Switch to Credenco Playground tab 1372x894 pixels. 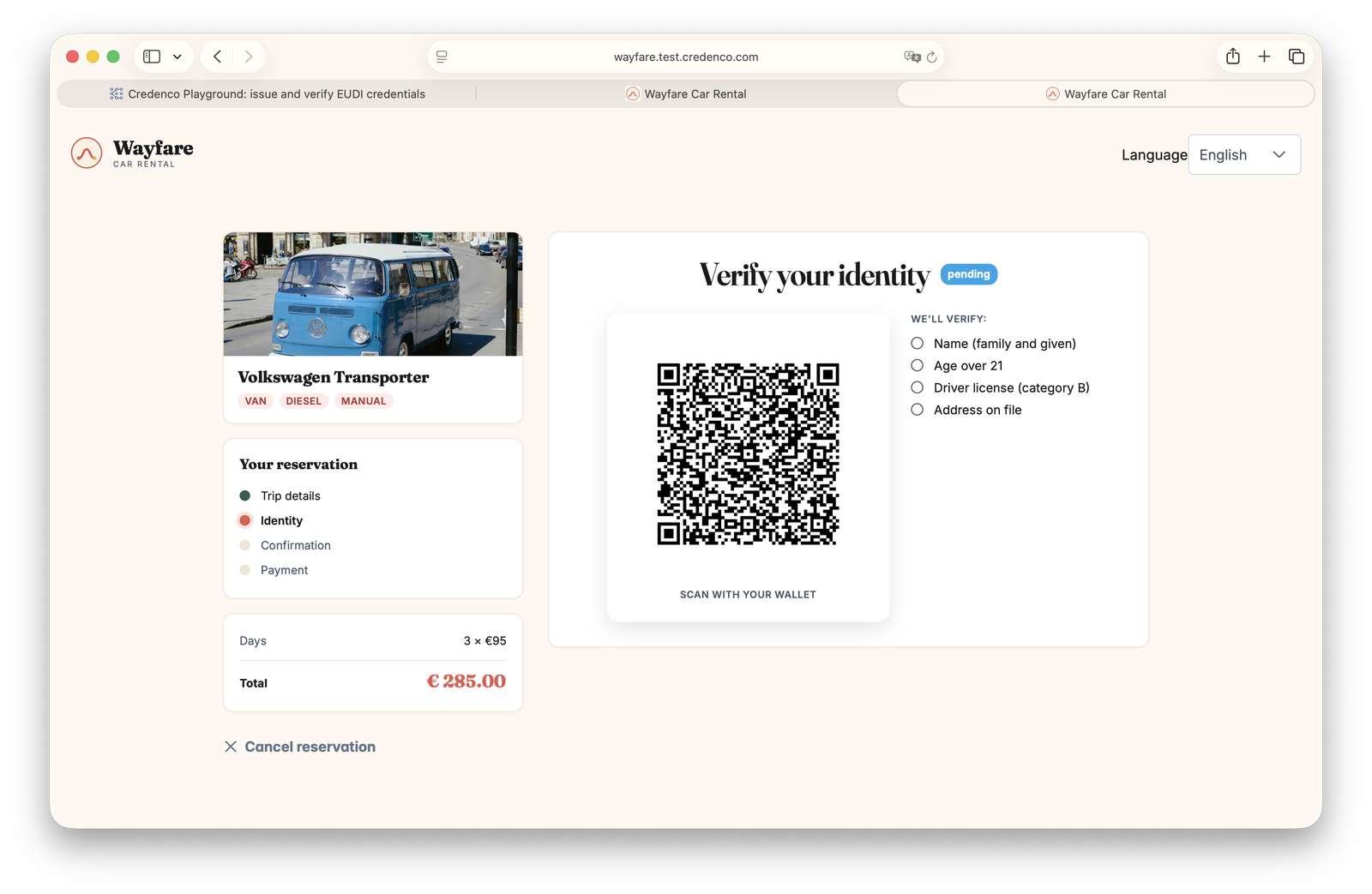pos(267,94)
